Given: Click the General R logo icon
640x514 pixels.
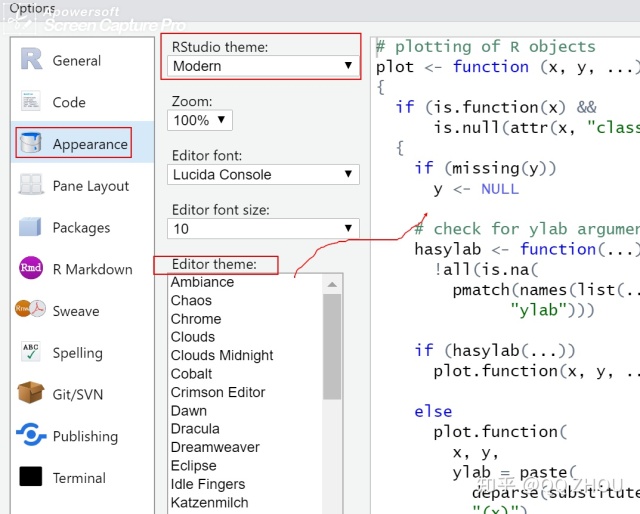Looking at the screenshot, I should point(31,59).
